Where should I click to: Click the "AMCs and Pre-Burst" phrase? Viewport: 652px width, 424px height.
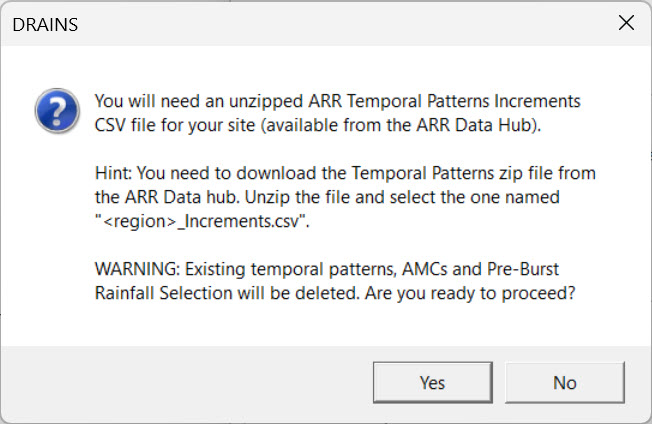[x=480, y=269]
